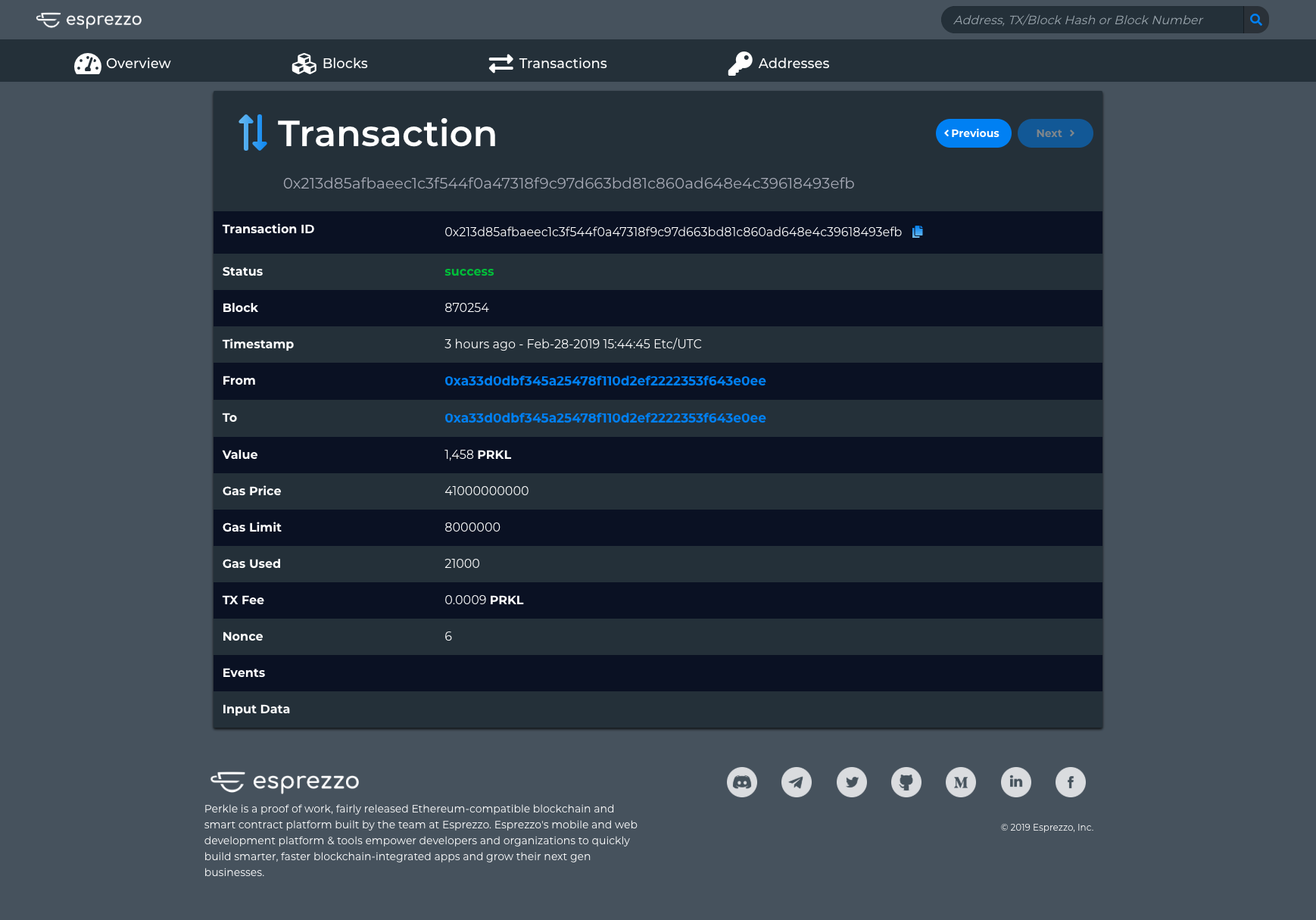1316x920 pixels.
Task: Select the timestamp Feb-28-2019 value
Action: click(x=573, y=344)
